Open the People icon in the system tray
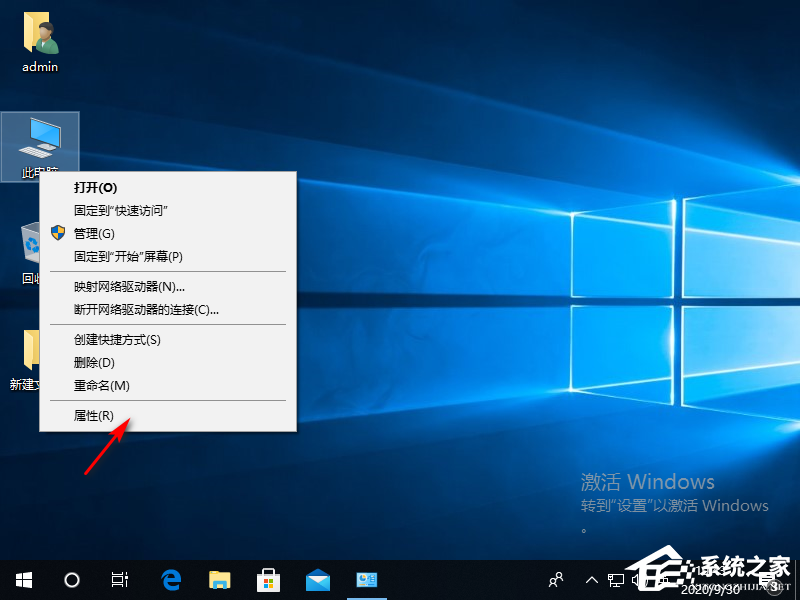 tap(555, 580)
